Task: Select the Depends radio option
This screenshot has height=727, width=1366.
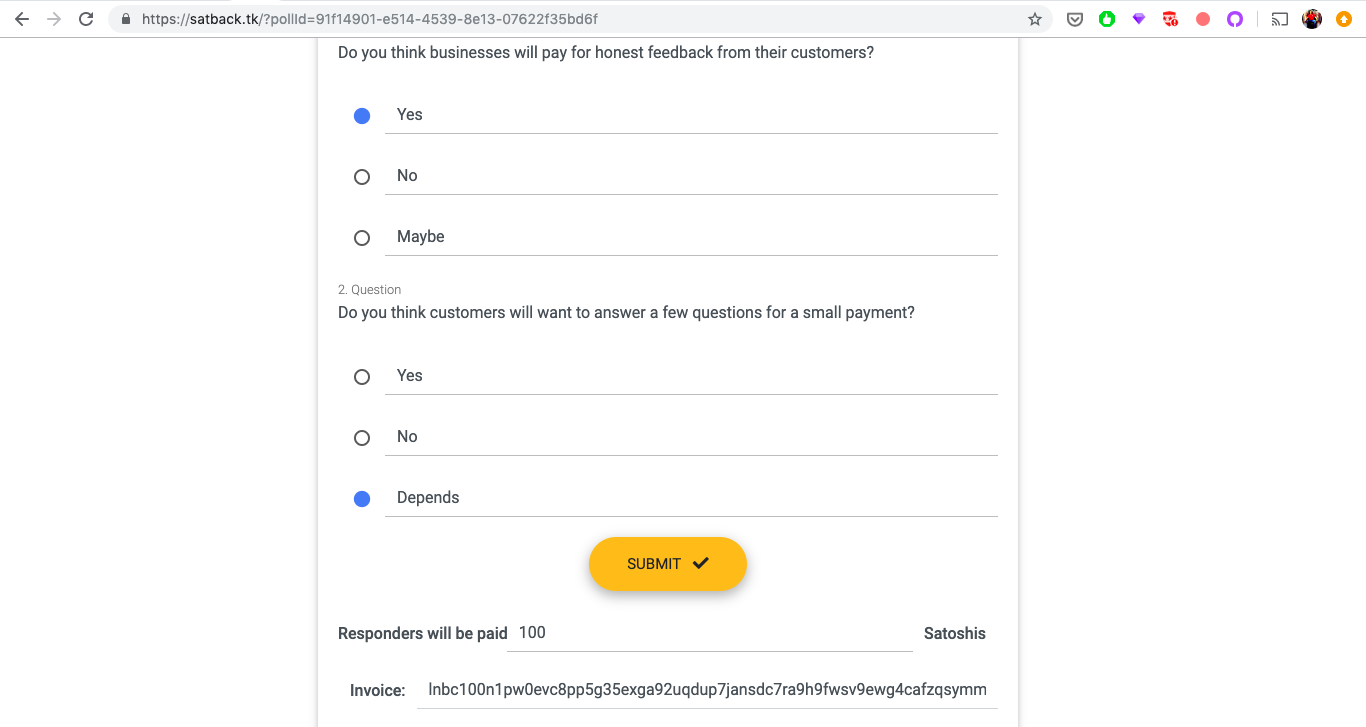Action: click(362, 499)
